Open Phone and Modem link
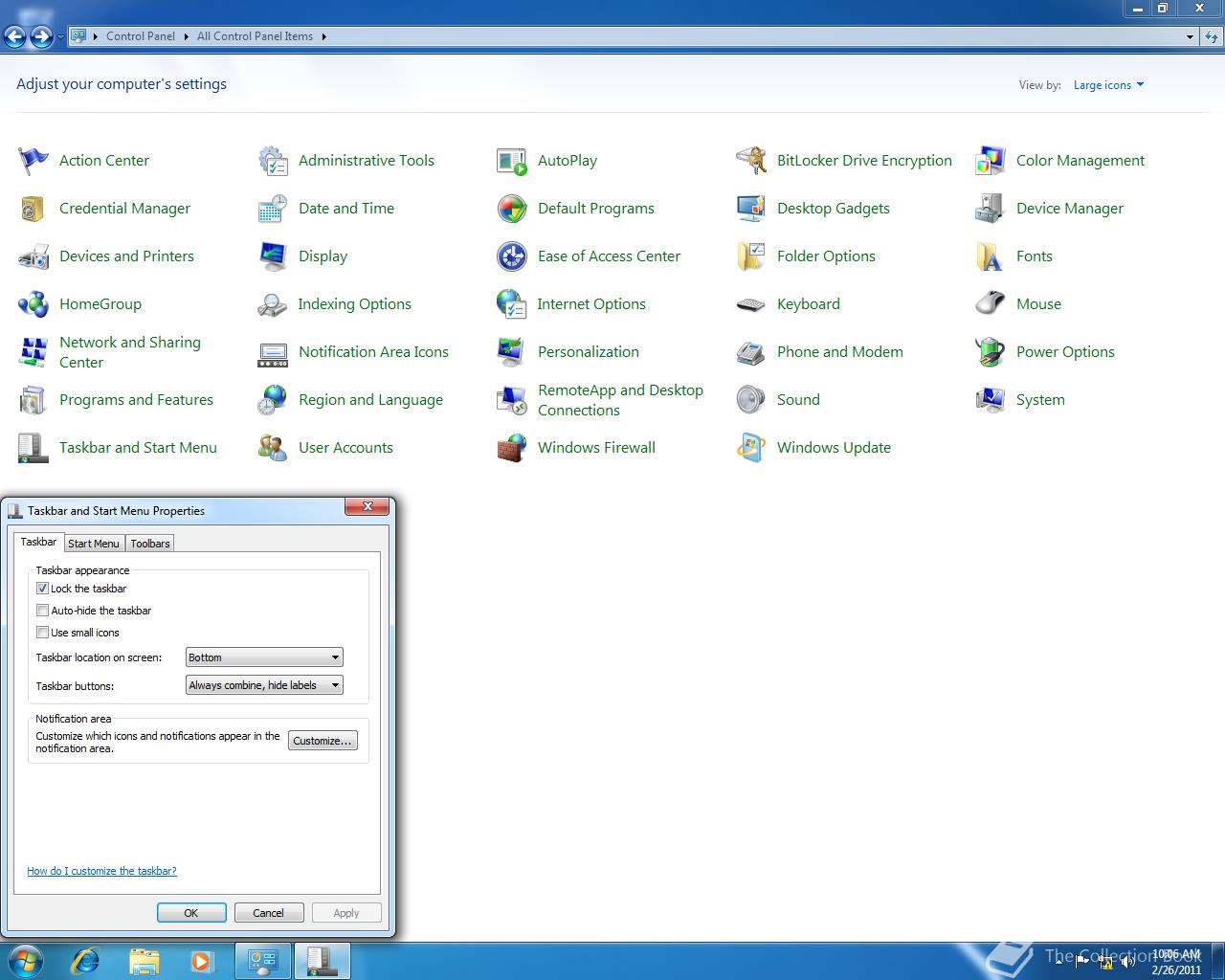Image resolution: width=1225 pixels, height=980 pixels. [839, 352]
